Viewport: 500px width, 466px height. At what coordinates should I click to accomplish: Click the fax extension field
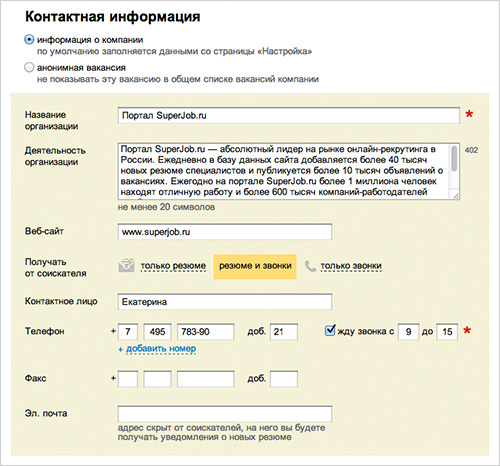click(x=284, y=379)
